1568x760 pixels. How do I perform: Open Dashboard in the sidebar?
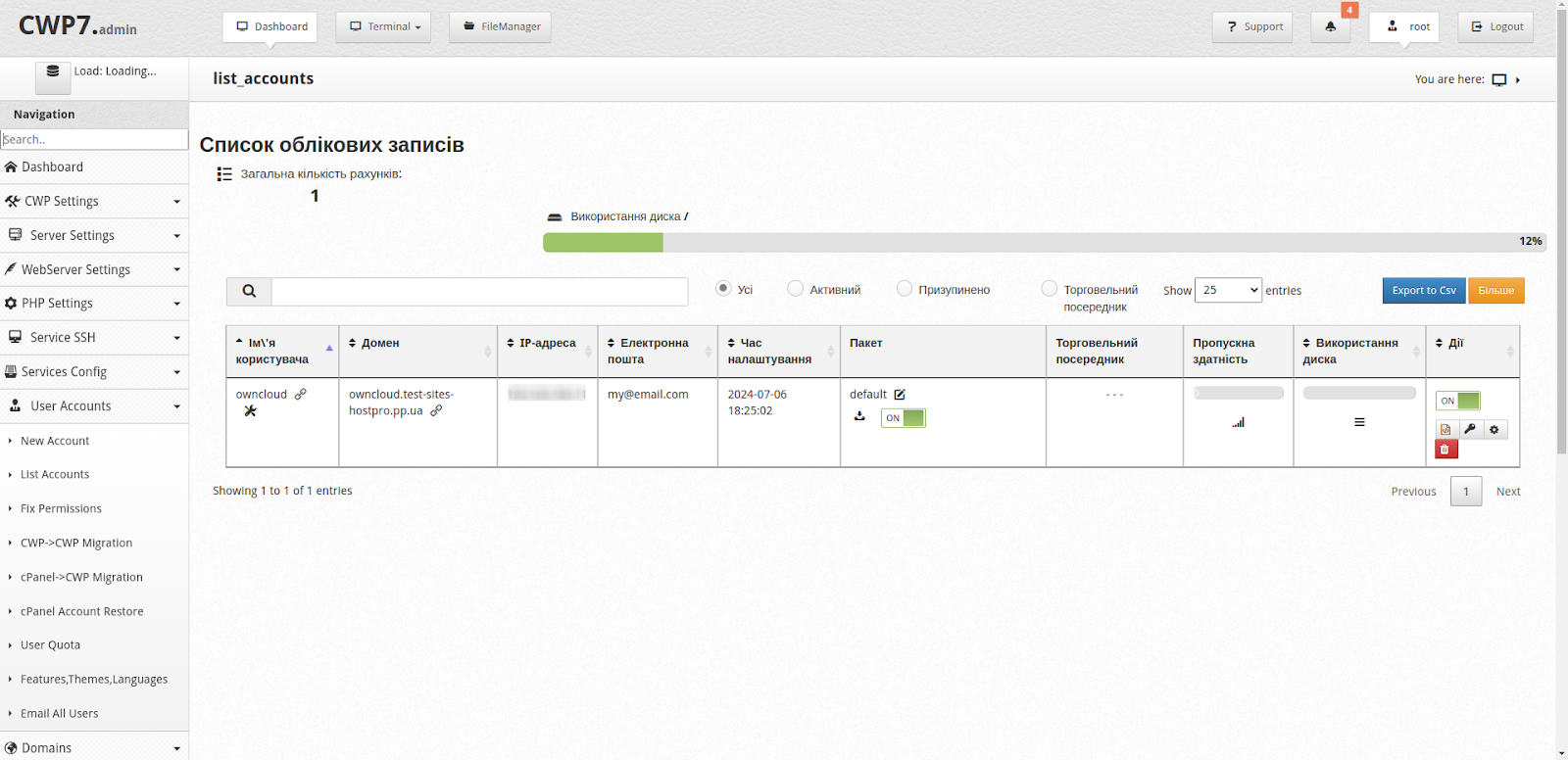94,167
